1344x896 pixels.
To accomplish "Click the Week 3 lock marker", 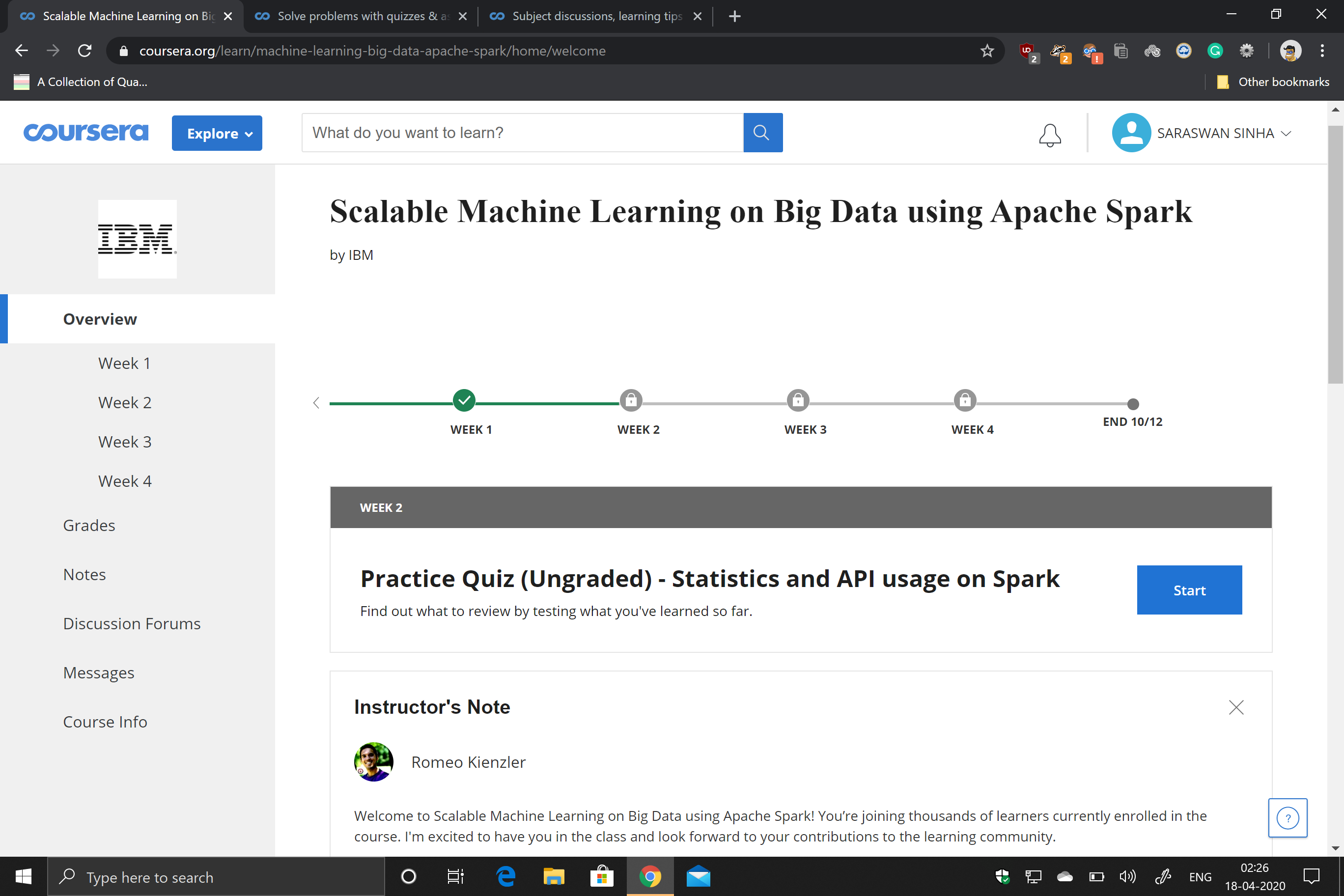I will tap(798, 400).
